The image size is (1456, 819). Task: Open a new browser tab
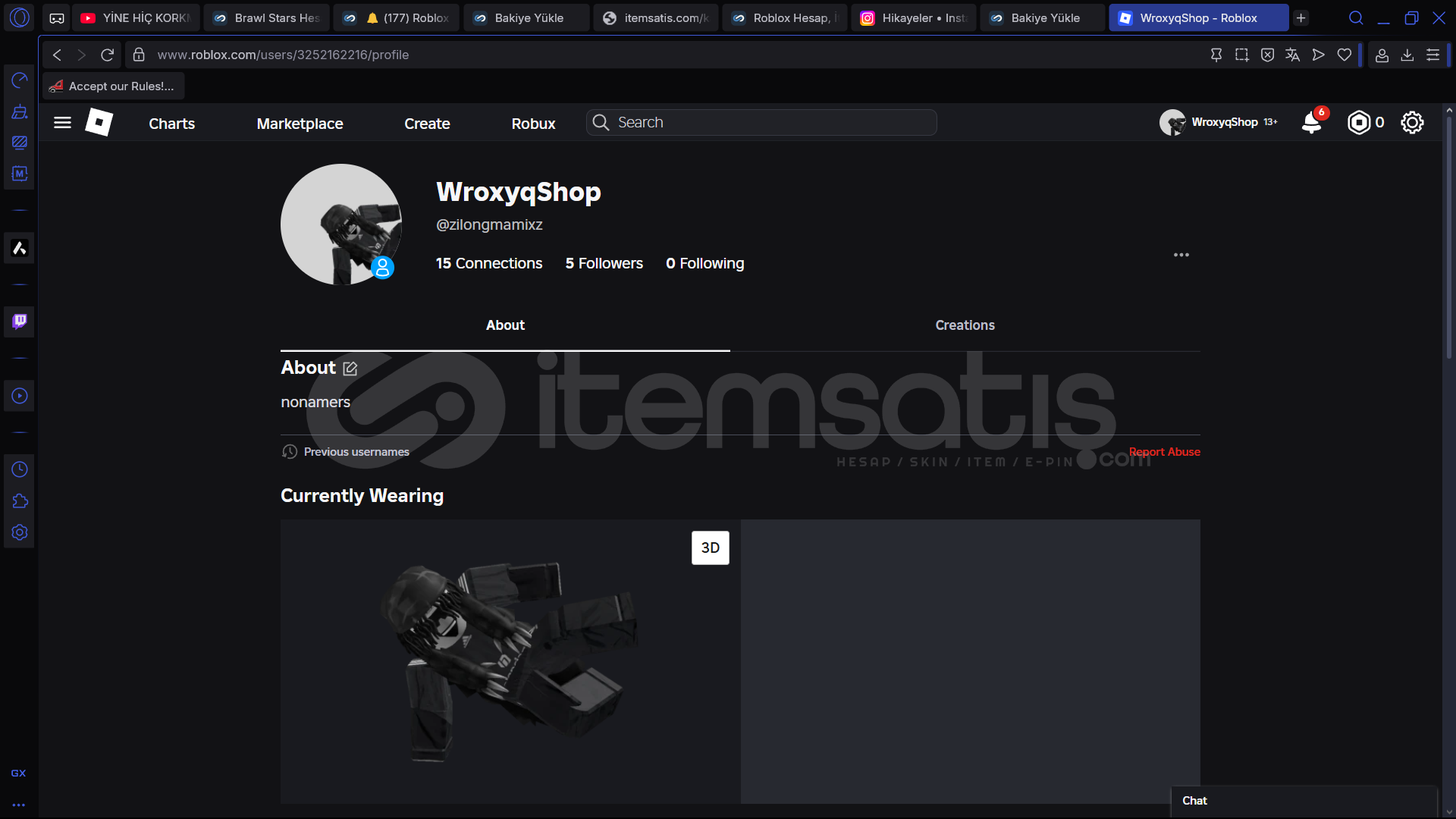pyautogui.click(x=1301, y=17)
